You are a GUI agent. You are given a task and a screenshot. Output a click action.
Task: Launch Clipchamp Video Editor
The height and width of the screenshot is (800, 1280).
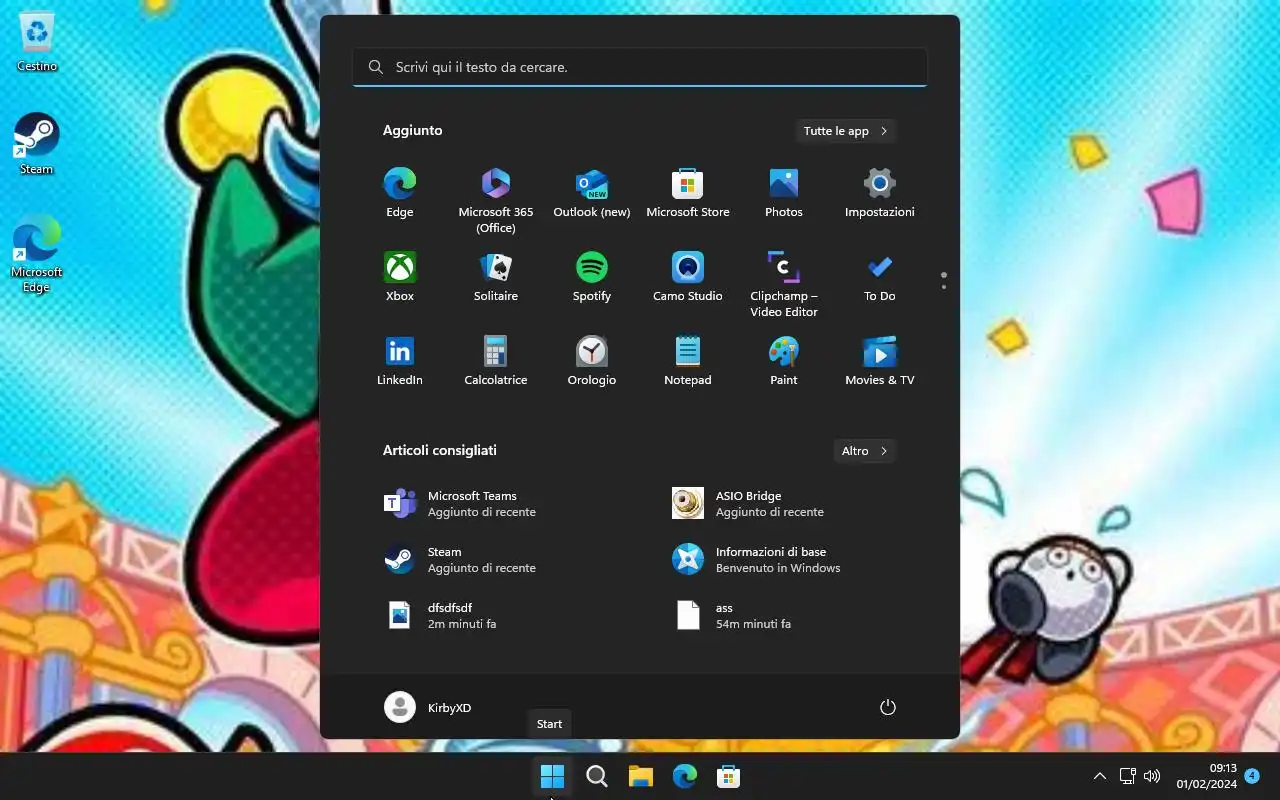784,284
